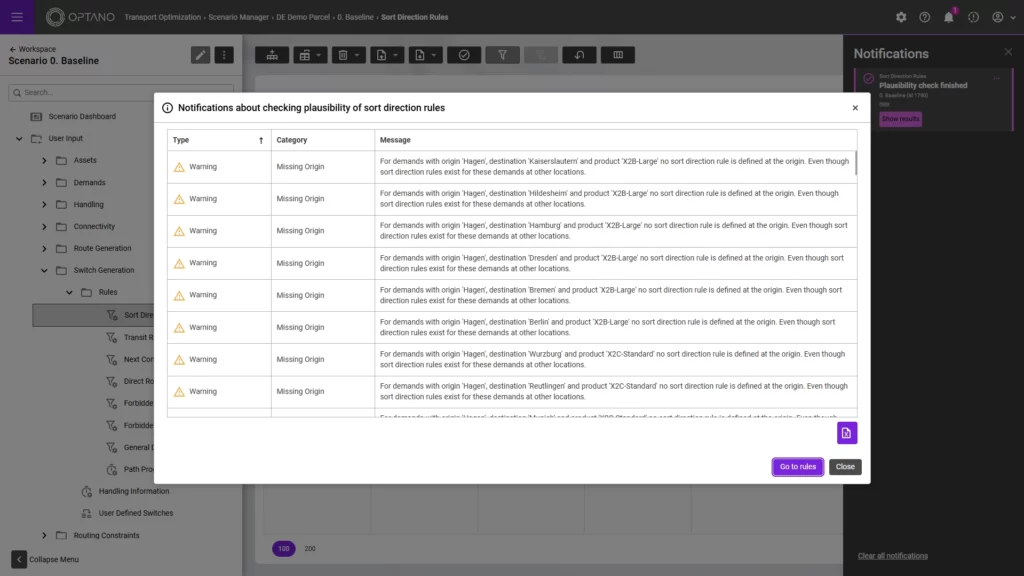
Task: Expand the Demands folder in the tree
Action: [44, 183]
